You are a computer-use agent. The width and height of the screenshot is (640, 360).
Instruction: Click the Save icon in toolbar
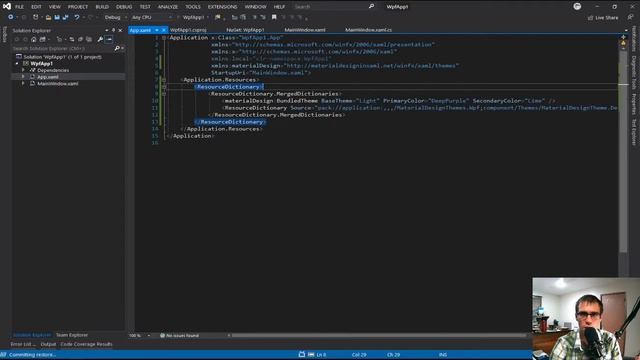(x=57, y=18)
